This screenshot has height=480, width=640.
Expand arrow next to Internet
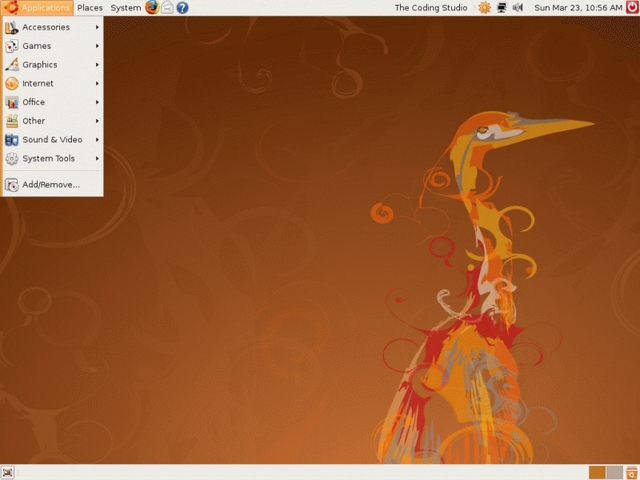point(97,83)
